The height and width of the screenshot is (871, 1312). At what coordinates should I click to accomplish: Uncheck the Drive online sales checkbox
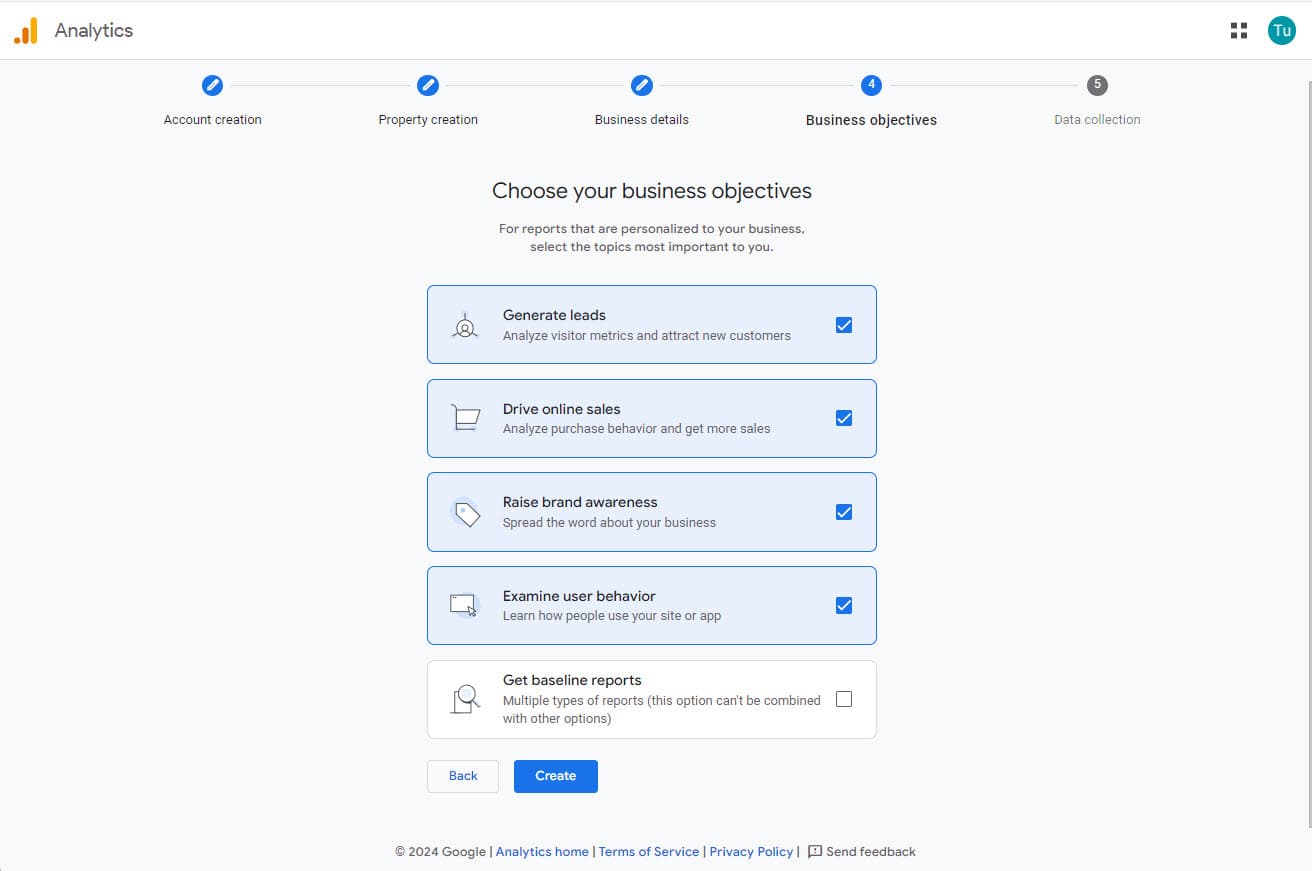(844, 418)
